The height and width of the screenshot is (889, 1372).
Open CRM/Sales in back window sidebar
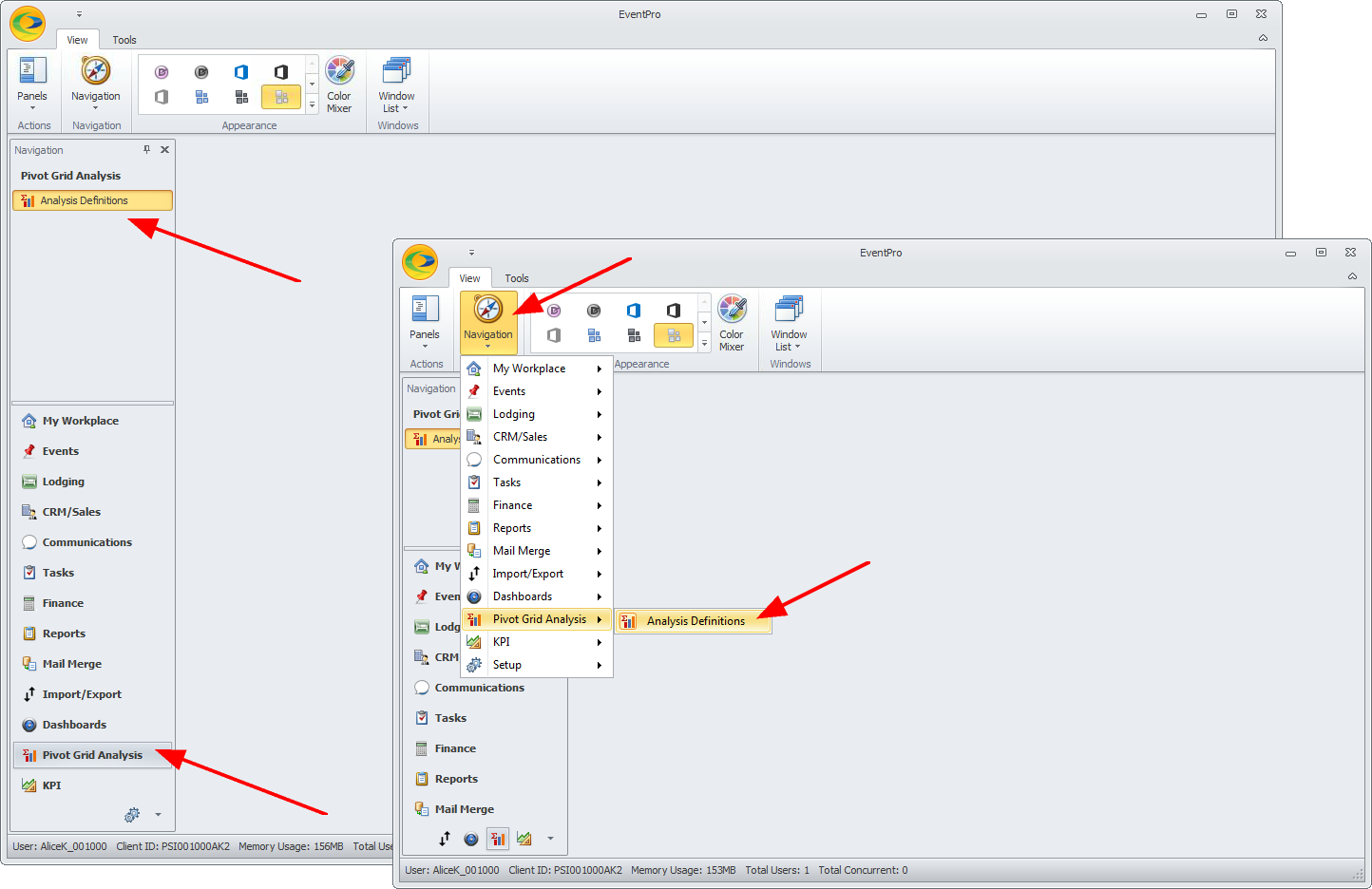(x=92, y=512)
